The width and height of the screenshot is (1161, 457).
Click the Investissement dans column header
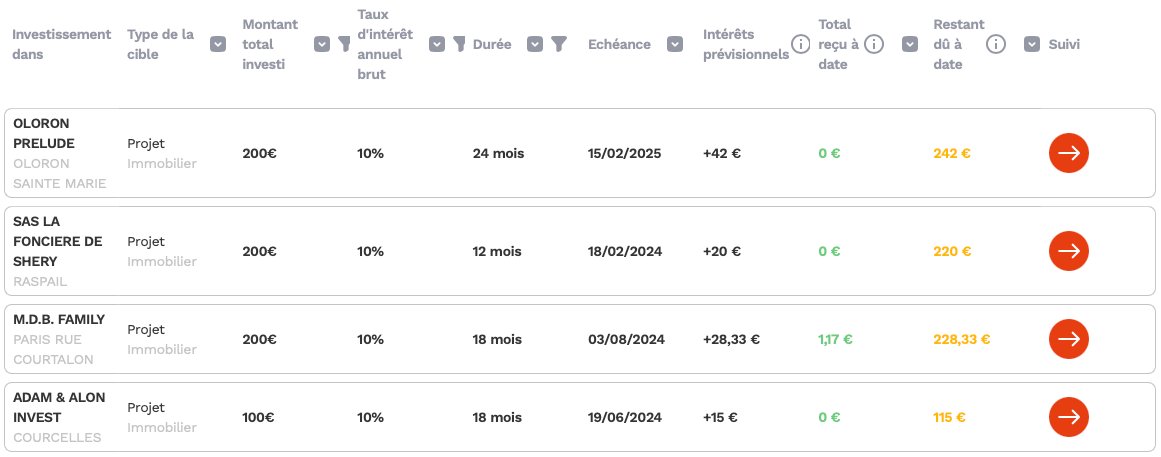[61, 44]
